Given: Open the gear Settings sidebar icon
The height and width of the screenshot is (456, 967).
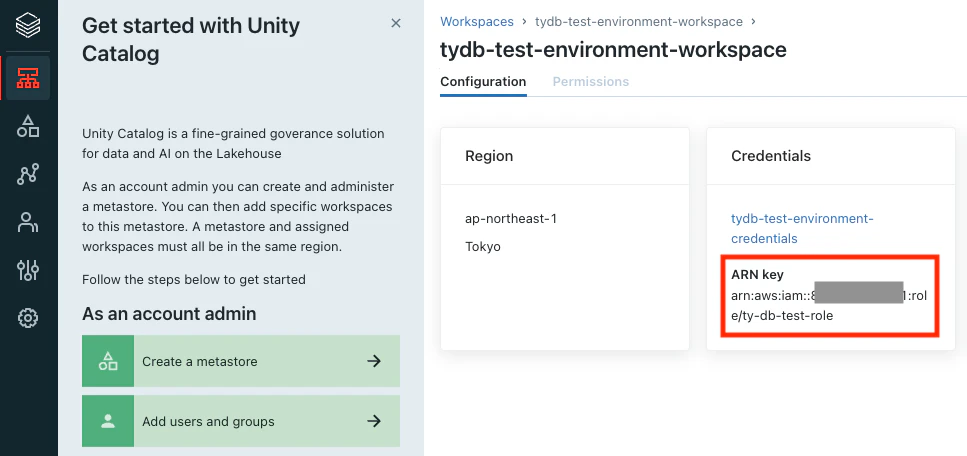Looking at the screenshot, I should pos(28,318).
